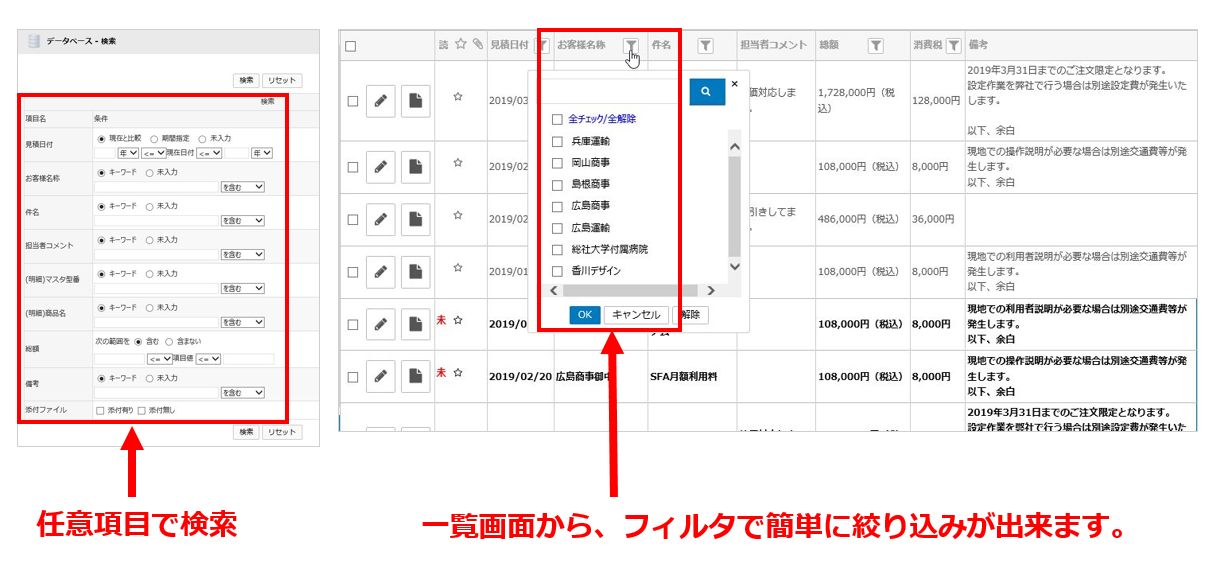Select the 期間指定 radio for 見積日付

point(153,138)
